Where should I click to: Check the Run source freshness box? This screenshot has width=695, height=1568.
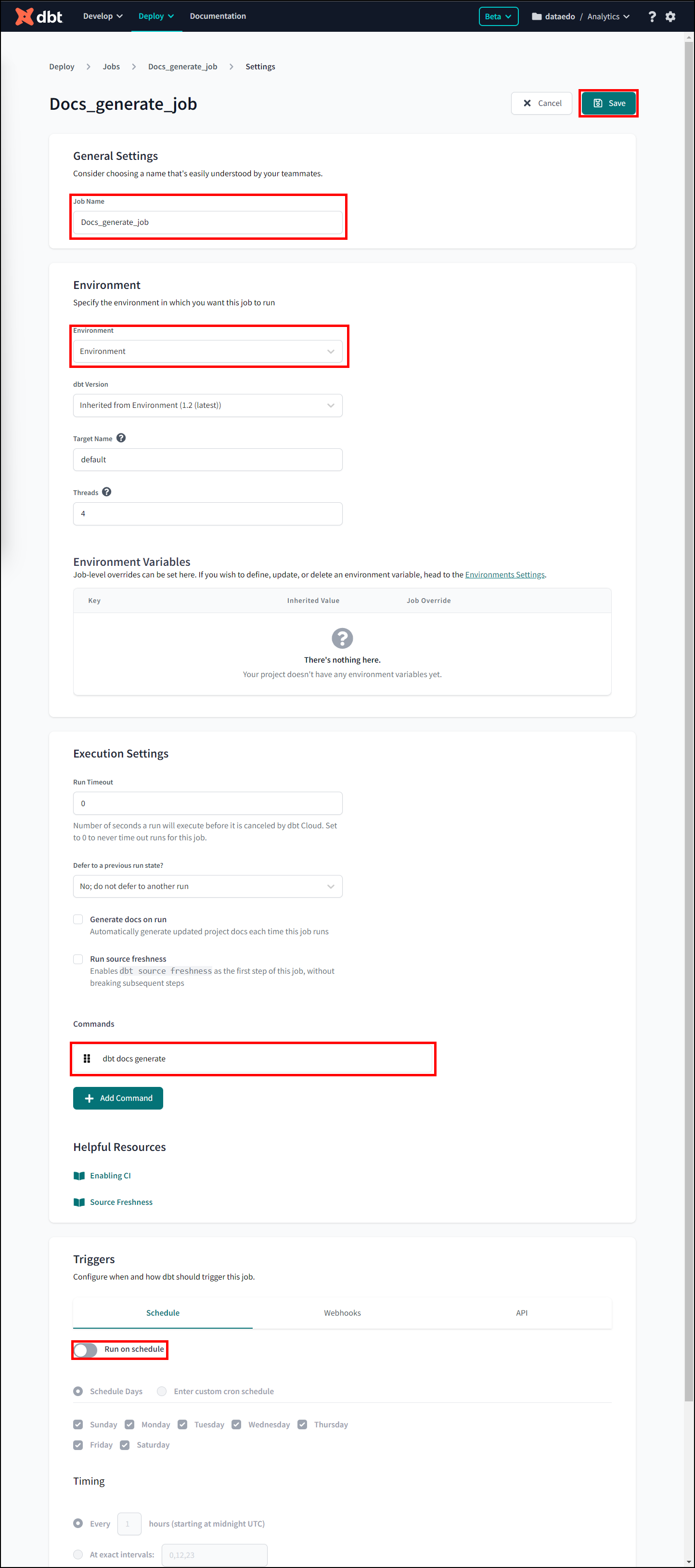point(78,959)
